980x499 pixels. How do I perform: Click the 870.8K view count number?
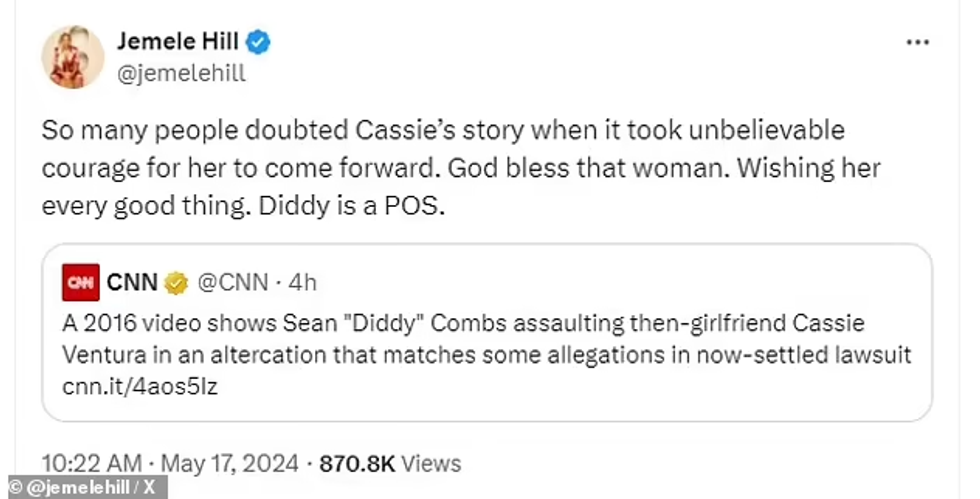[x=358, y=463]
